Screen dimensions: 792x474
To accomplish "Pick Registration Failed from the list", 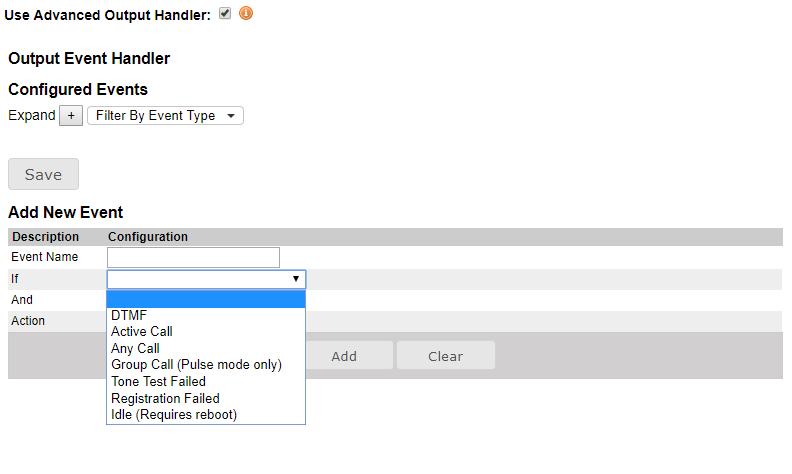I will tap(165, 398).
